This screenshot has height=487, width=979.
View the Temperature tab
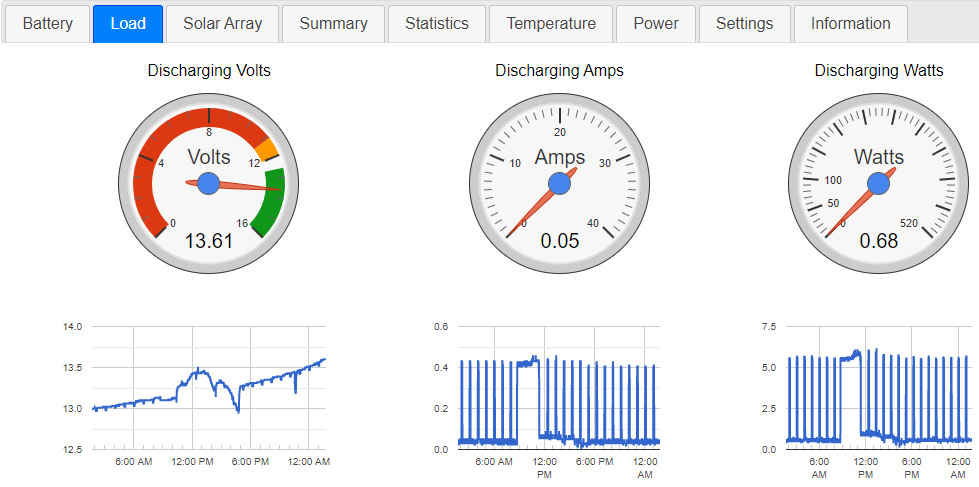550,23
